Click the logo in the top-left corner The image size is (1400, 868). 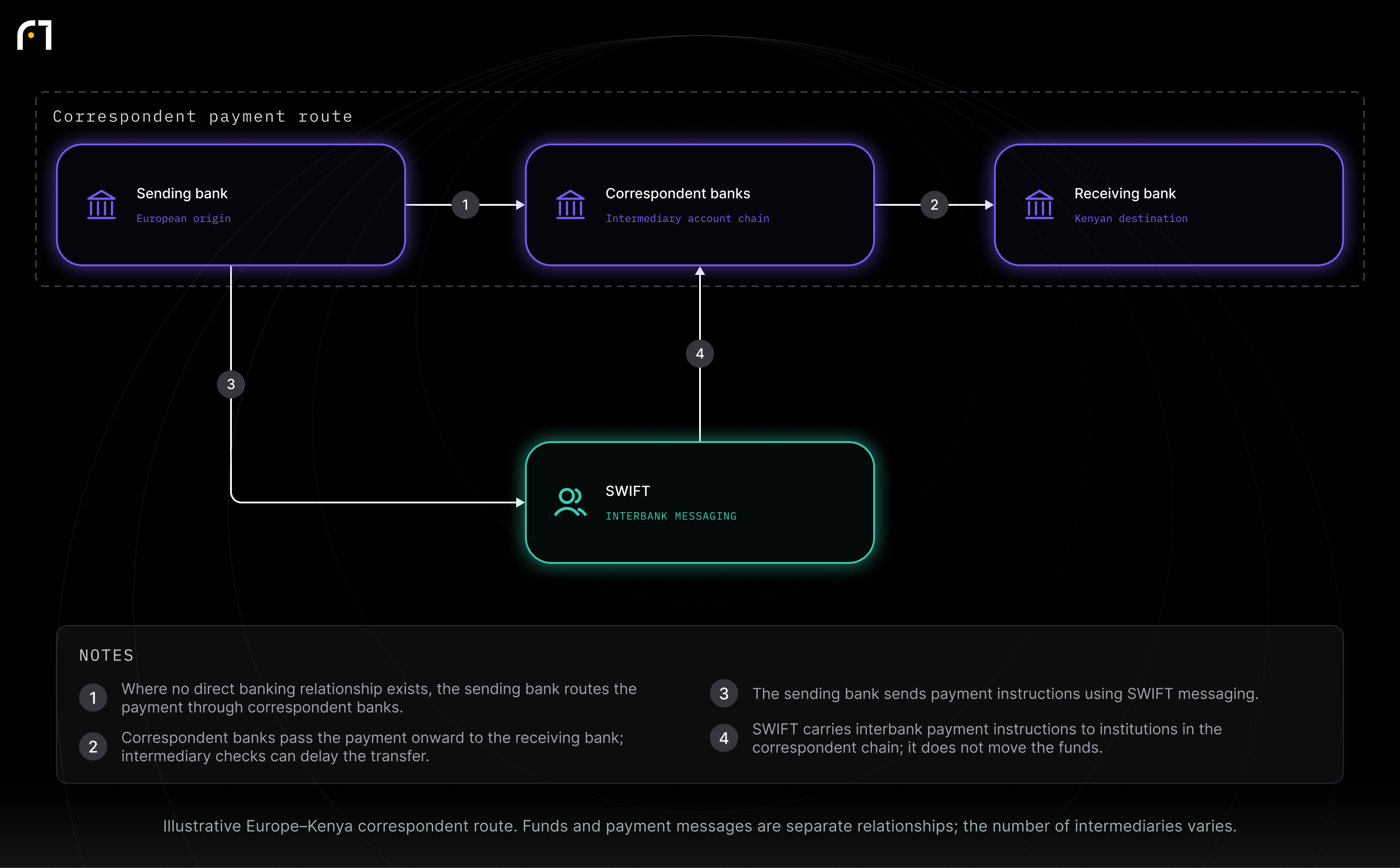click(x=35, y=35)
